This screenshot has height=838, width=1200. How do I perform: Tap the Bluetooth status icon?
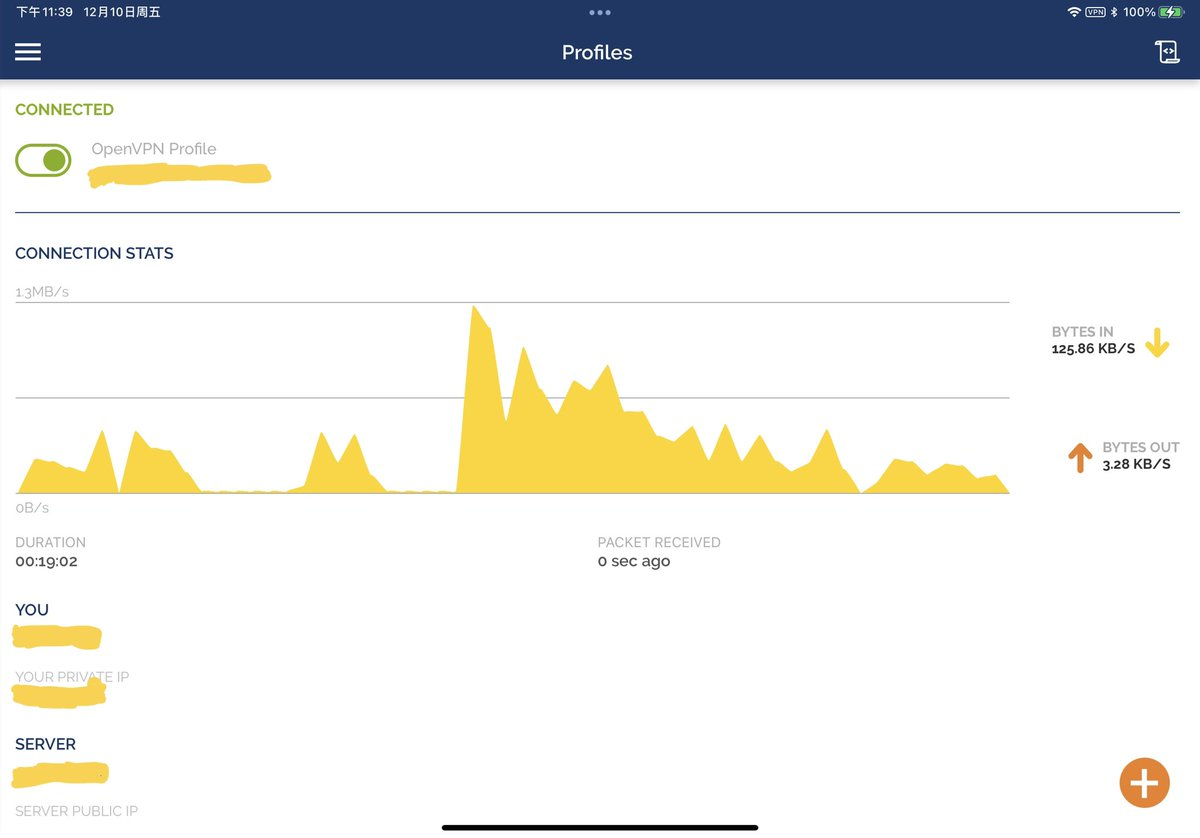[1113, 12]
